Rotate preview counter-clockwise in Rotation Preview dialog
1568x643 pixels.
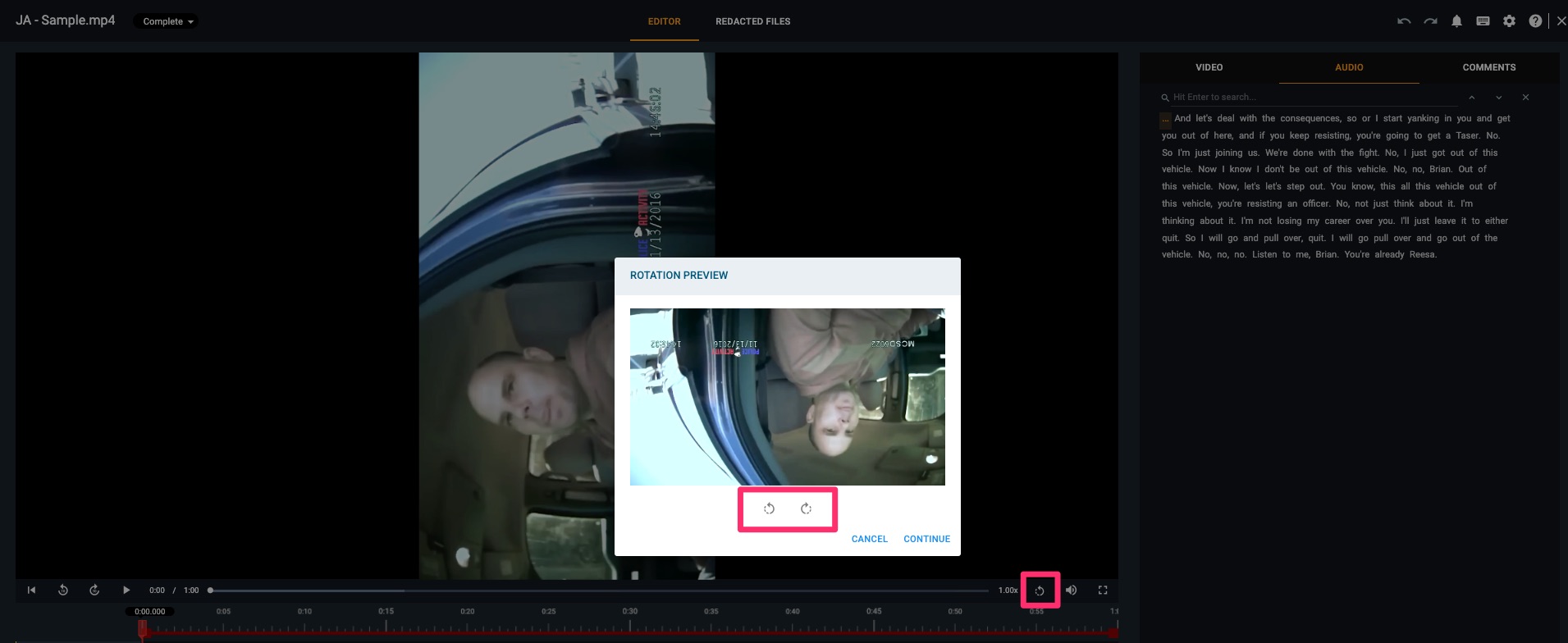769,508
